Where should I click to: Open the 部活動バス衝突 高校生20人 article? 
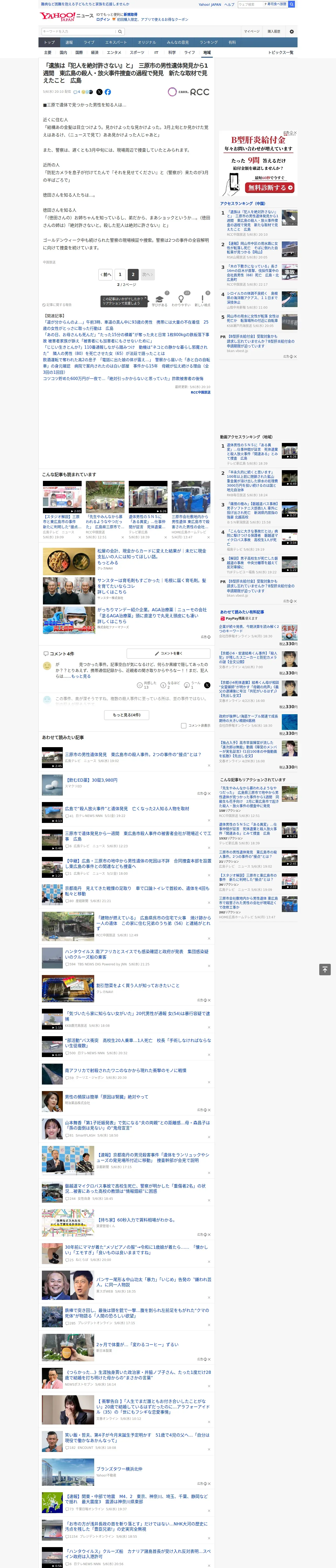[138, 1043]
